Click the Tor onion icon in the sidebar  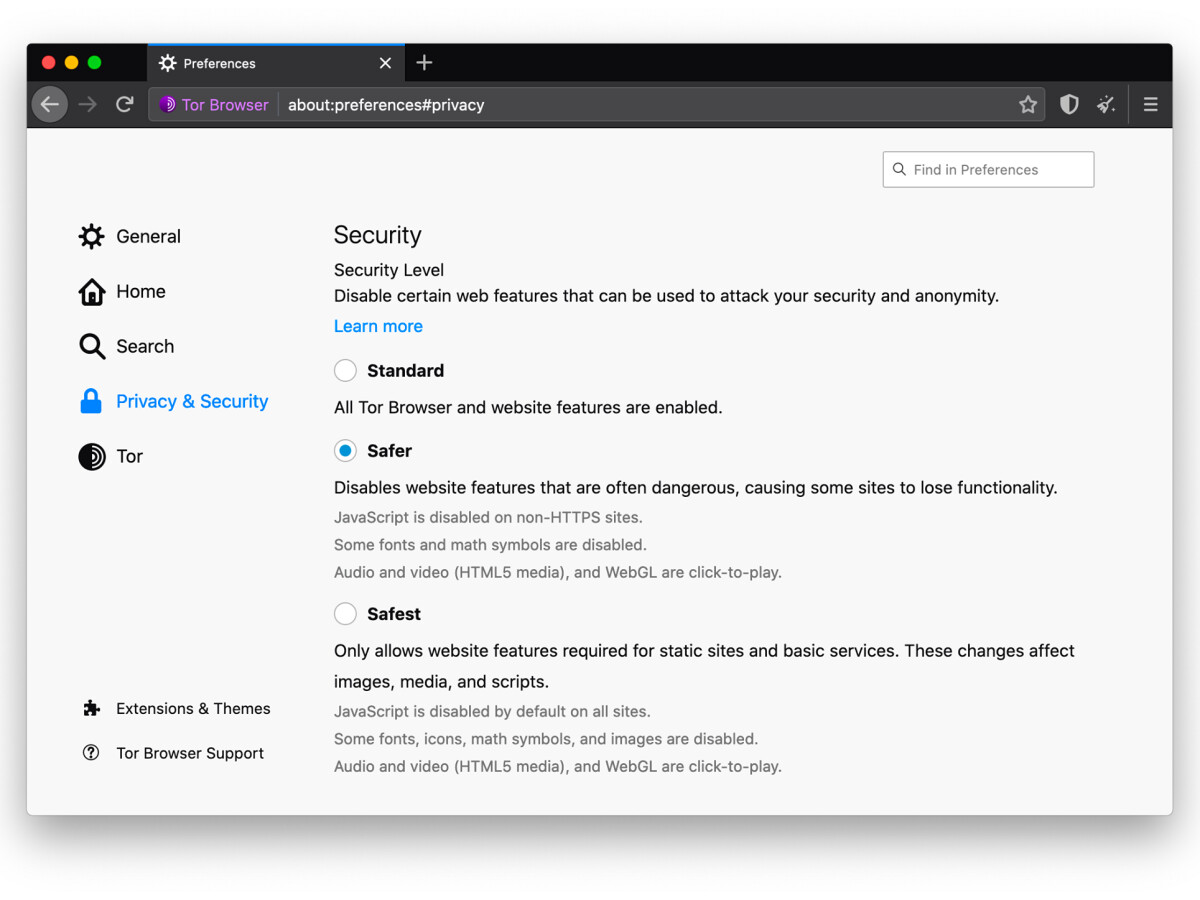91,456
